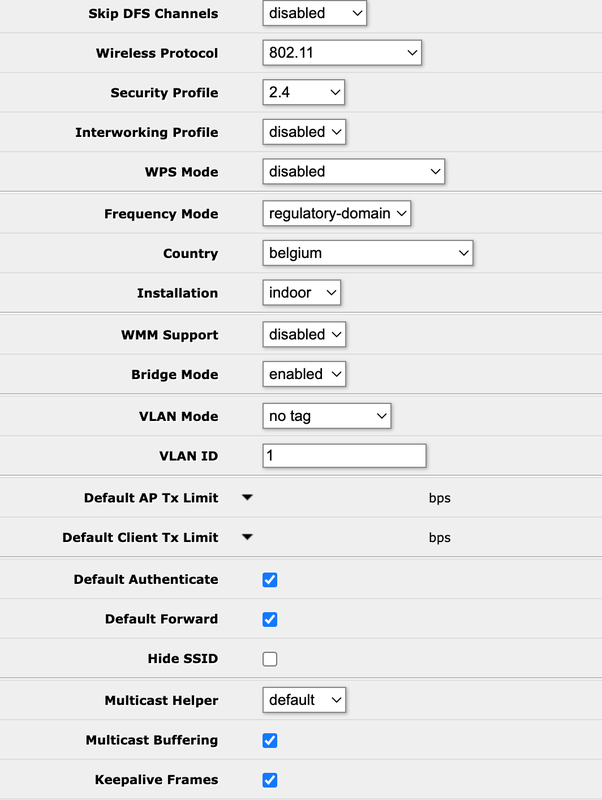
Task: Open the Wireless Protocol dropdown
Action: [x=342, y=52]
